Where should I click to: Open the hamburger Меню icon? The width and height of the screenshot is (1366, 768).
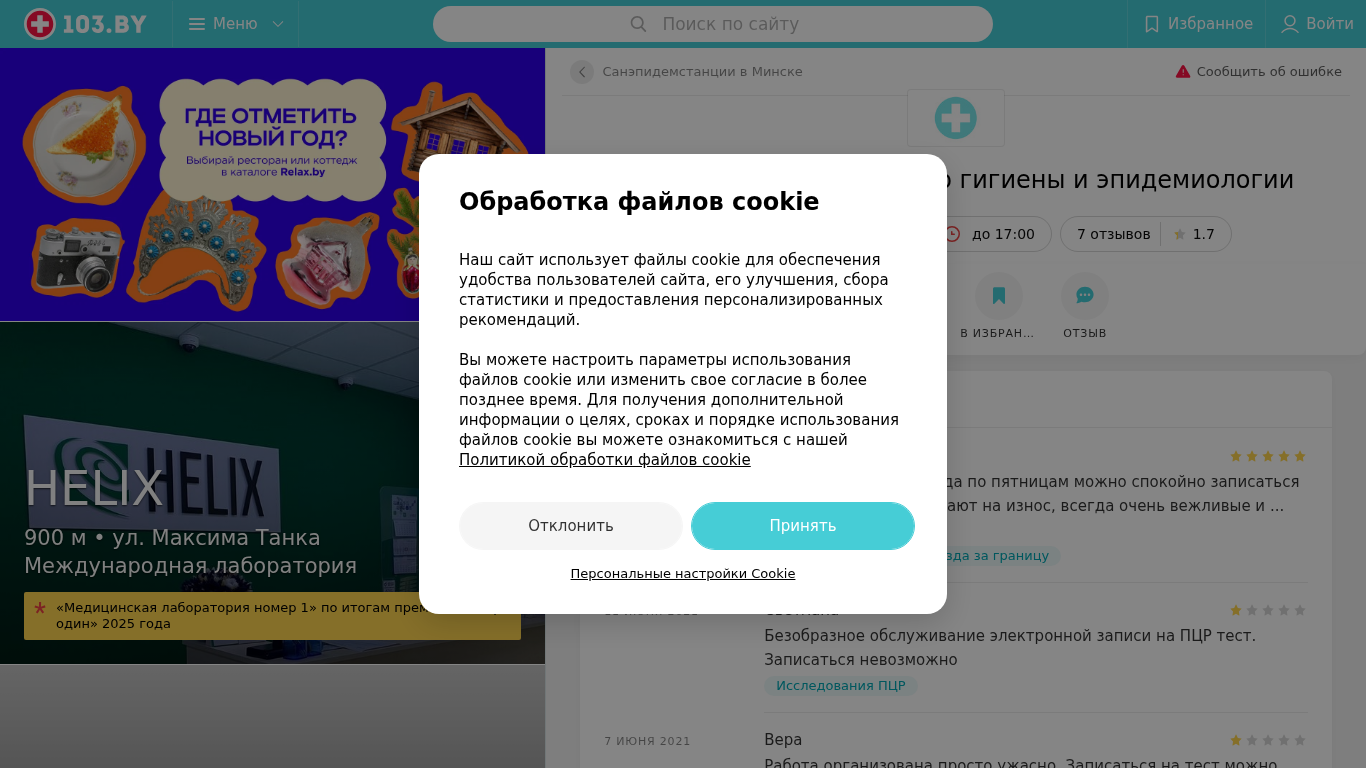[x=197, y=24]
